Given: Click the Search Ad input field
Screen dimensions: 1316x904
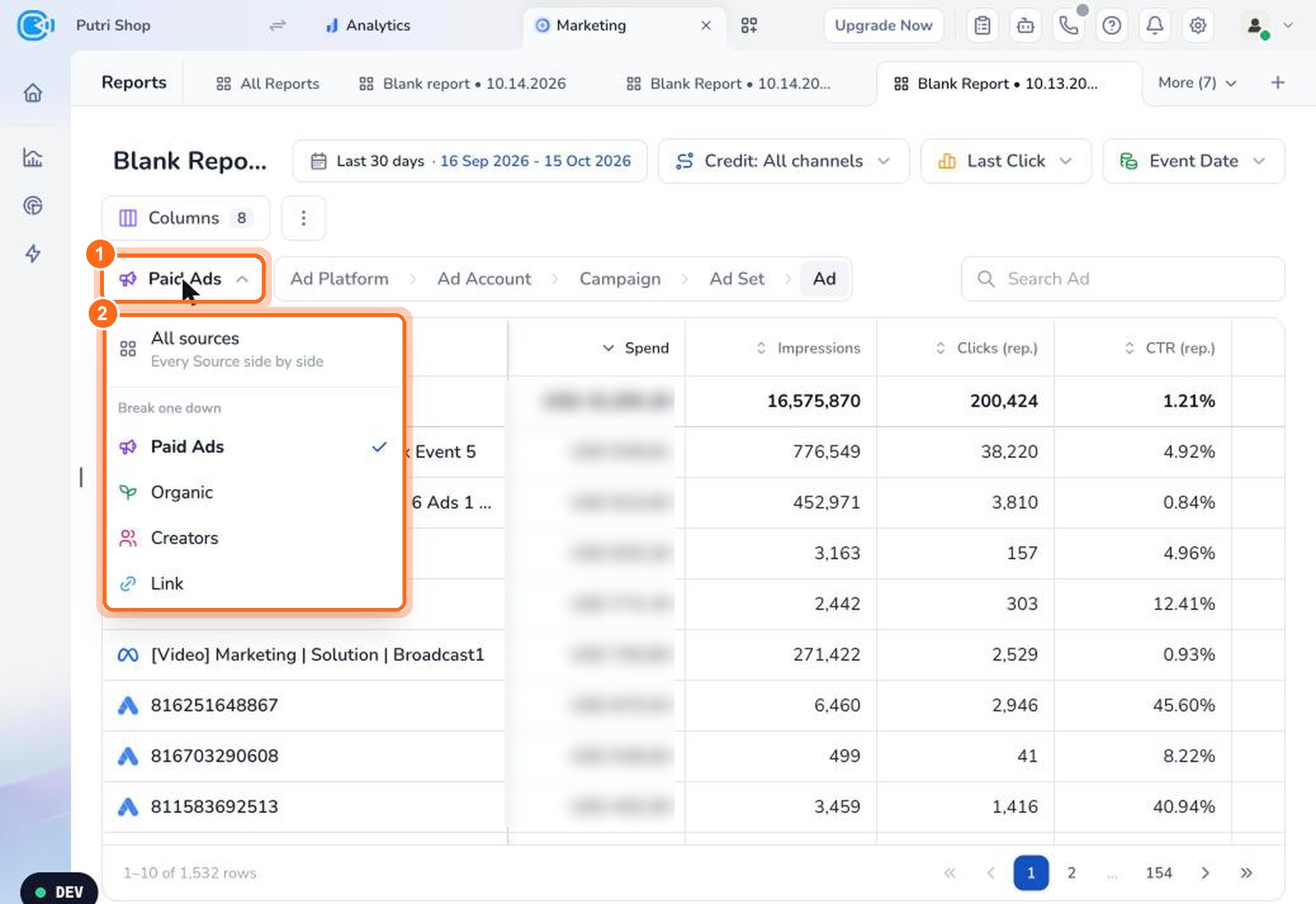Looking at the screenshot, I should click(1123, 279).
